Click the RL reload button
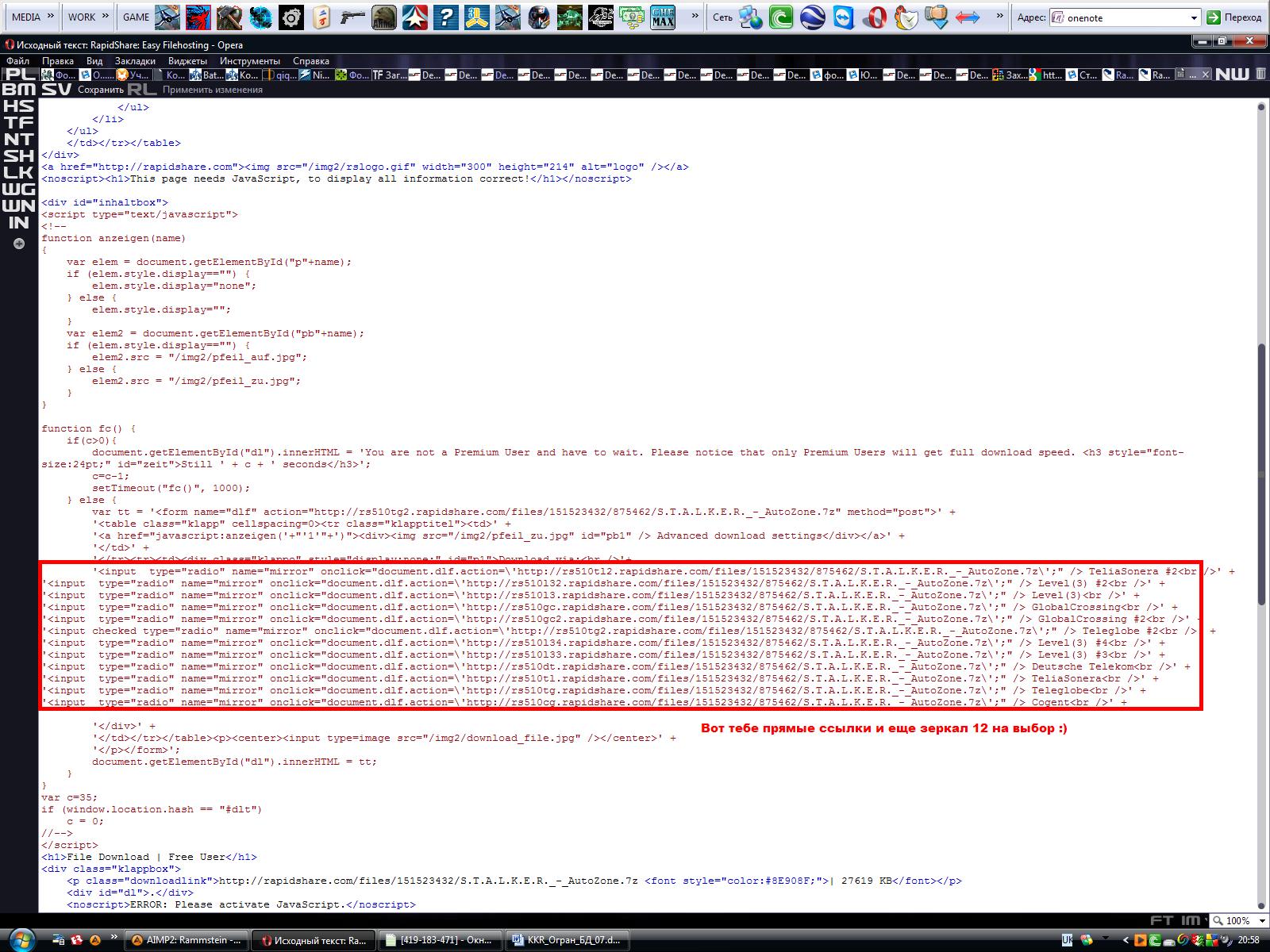Viewport: 1270px width, 952px height. point(142,90)
